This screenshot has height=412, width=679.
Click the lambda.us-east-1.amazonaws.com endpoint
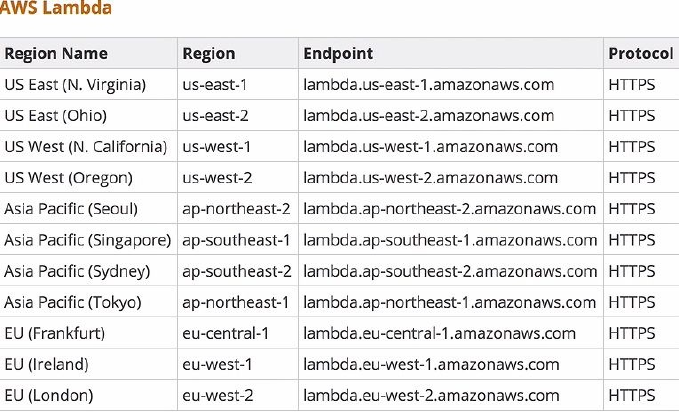point(428,85)
